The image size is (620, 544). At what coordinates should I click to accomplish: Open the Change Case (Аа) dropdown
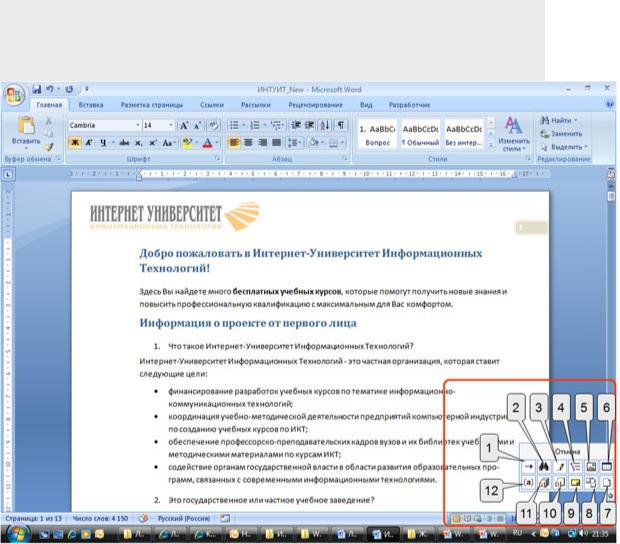click(x=168, y=143)
